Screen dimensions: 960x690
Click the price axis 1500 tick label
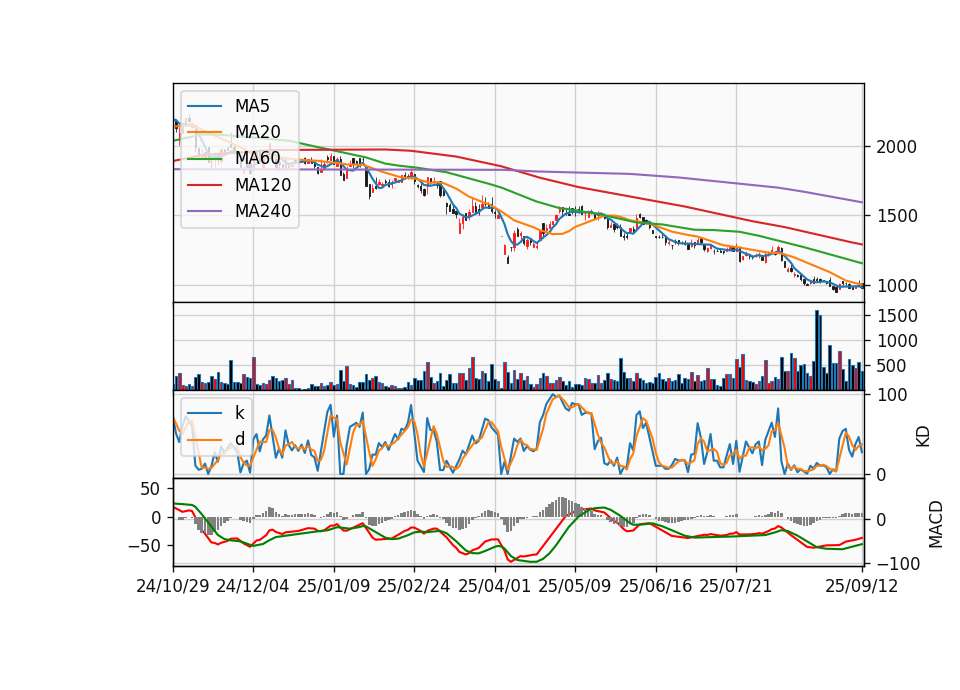pyautogui.click(x=896, y=216)
